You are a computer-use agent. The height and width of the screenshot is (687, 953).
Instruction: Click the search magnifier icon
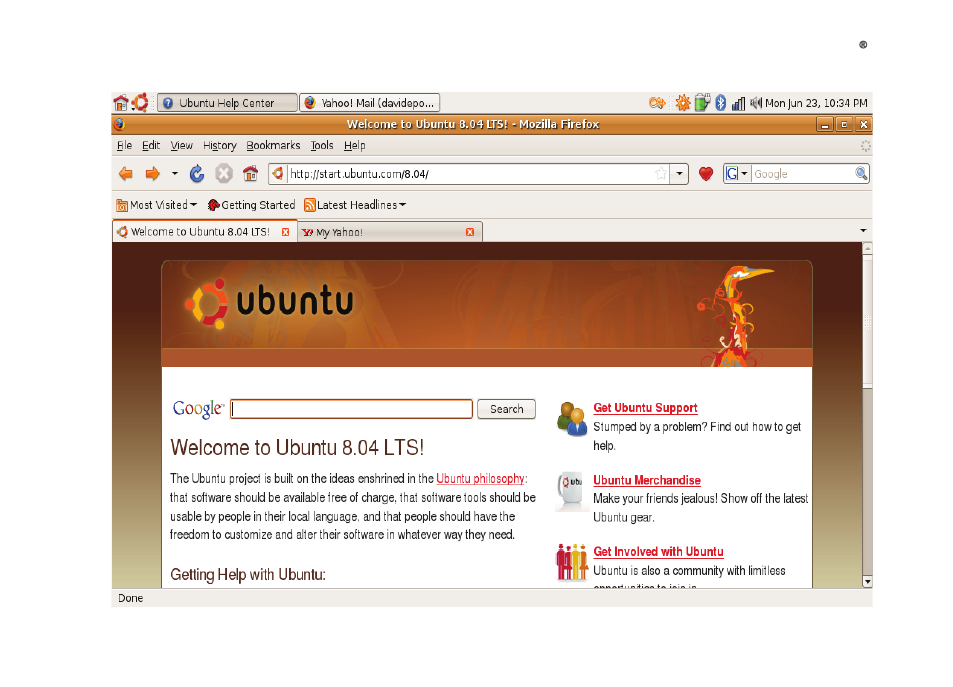click(x=861, y=174)
